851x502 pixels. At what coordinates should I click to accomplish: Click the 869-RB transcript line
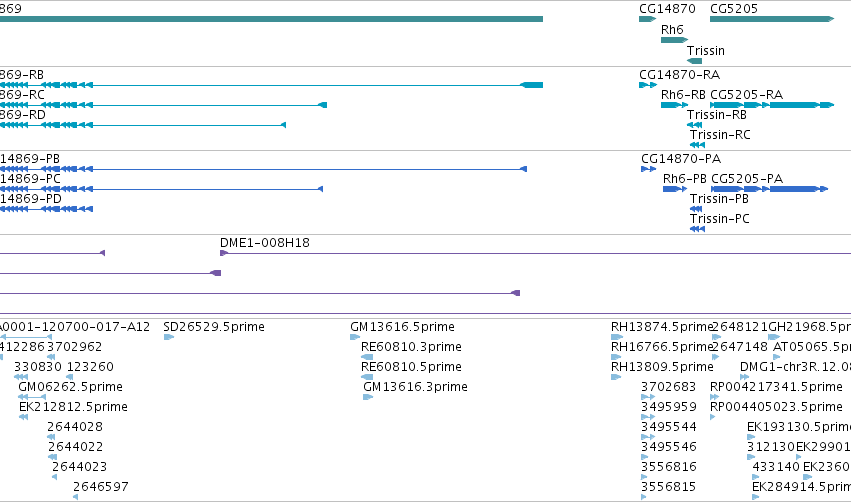point(271,85)
